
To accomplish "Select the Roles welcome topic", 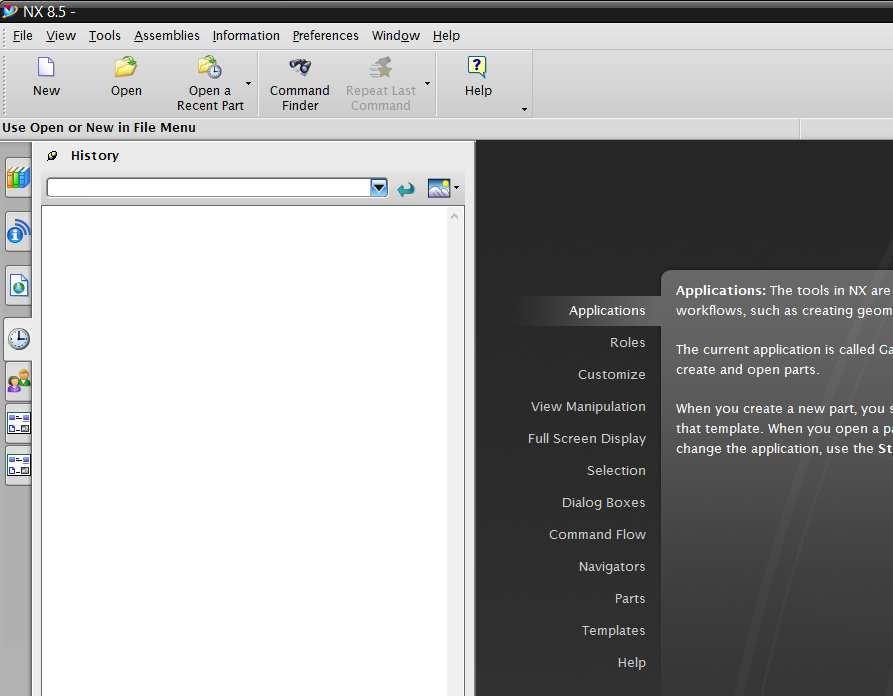I will (x=628, y=342).
